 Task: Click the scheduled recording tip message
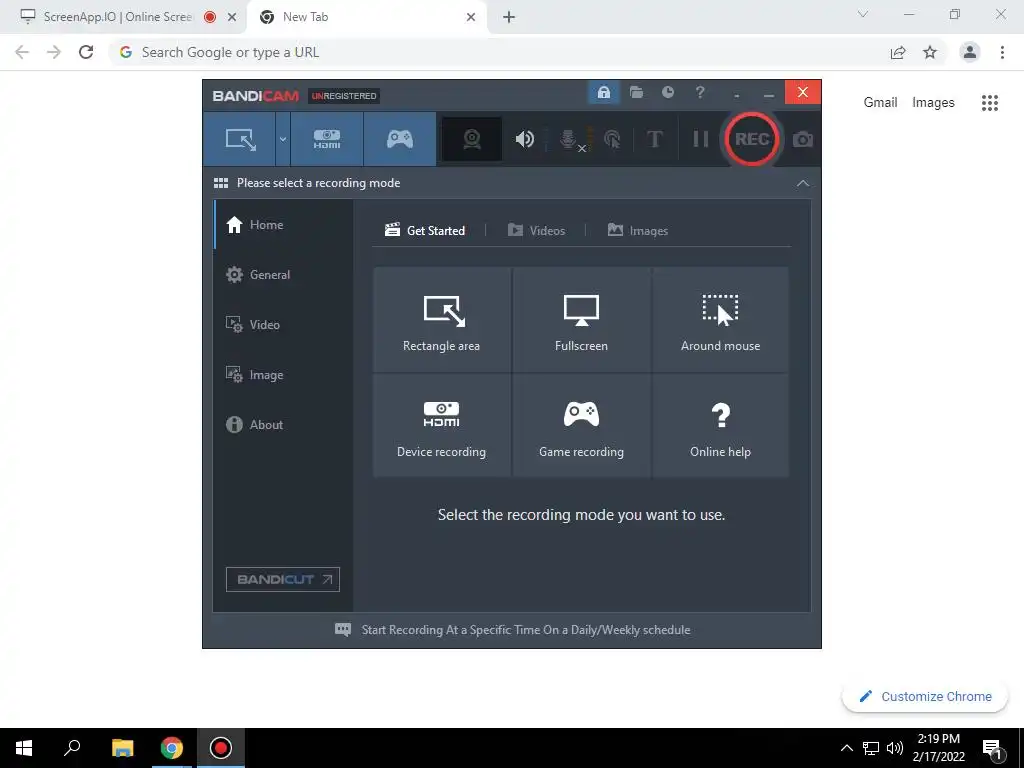(513, 630)
